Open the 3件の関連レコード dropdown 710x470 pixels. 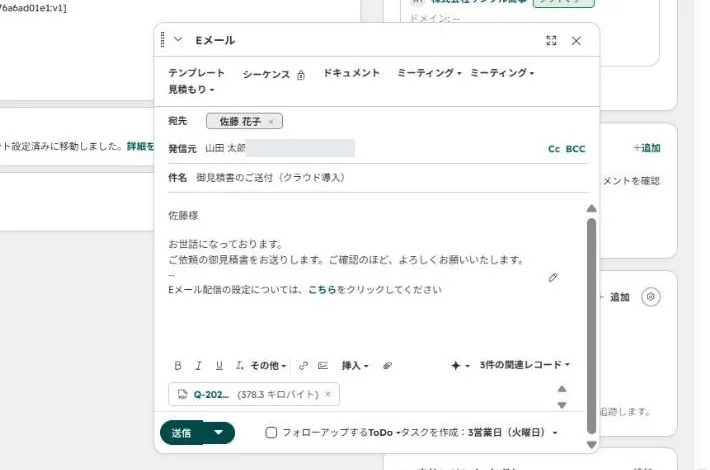tap(525, 364)
